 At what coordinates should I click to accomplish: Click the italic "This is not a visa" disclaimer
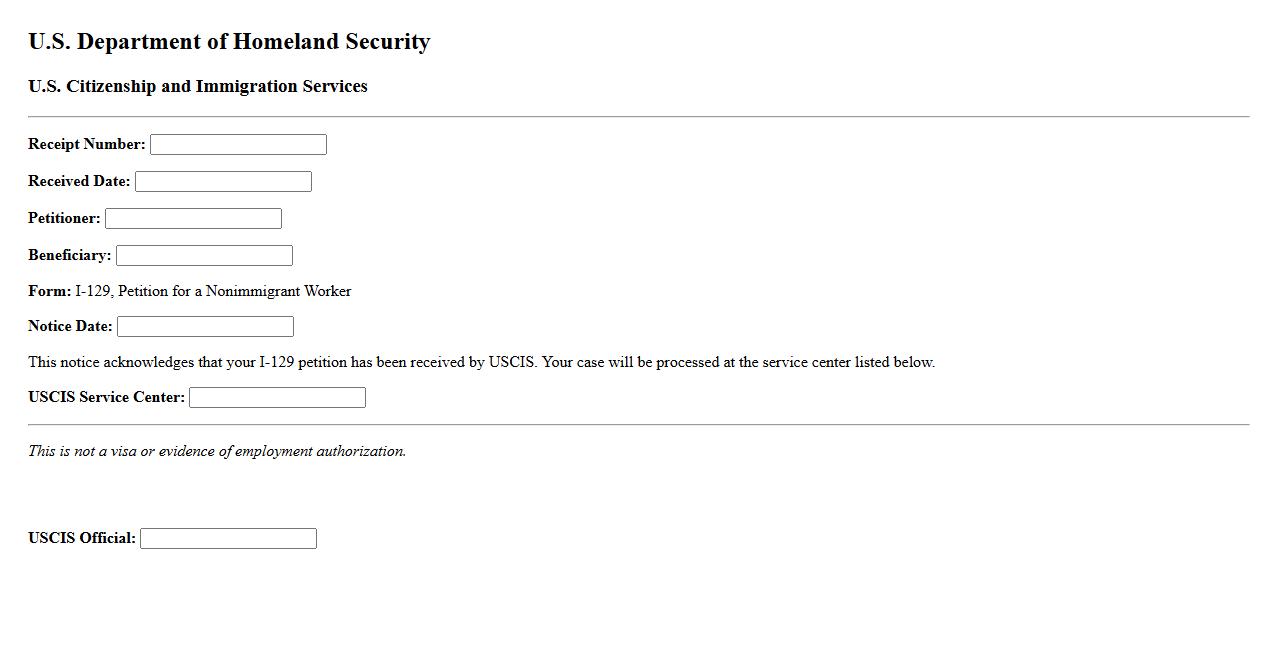click(x=217, y=452)
